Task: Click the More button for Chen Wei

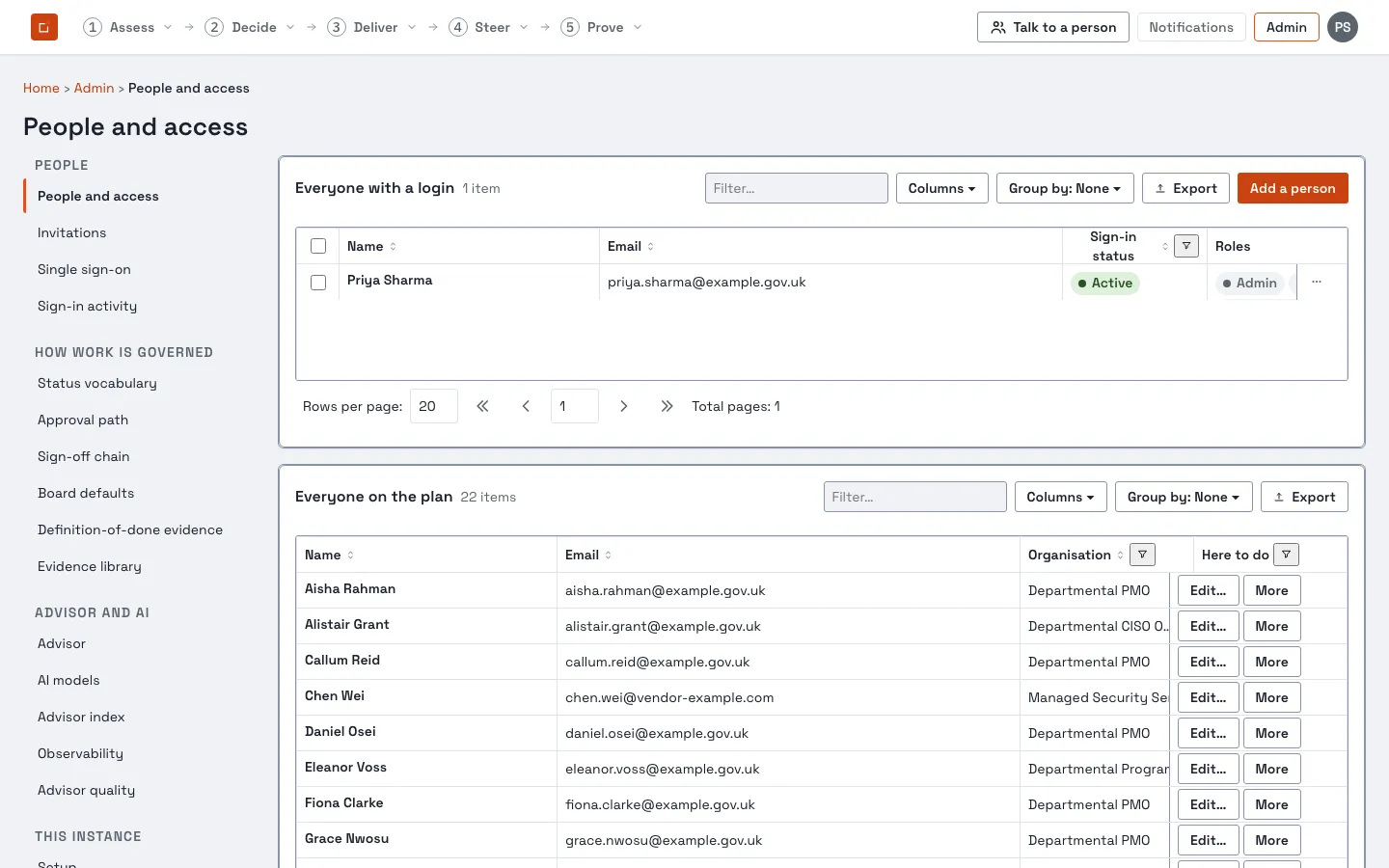Action: click(1271, 697)
